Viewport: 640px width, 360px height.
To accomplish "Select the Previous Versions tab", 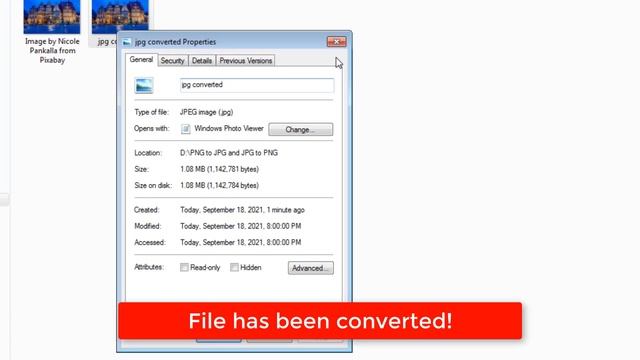I will [245, 61].
